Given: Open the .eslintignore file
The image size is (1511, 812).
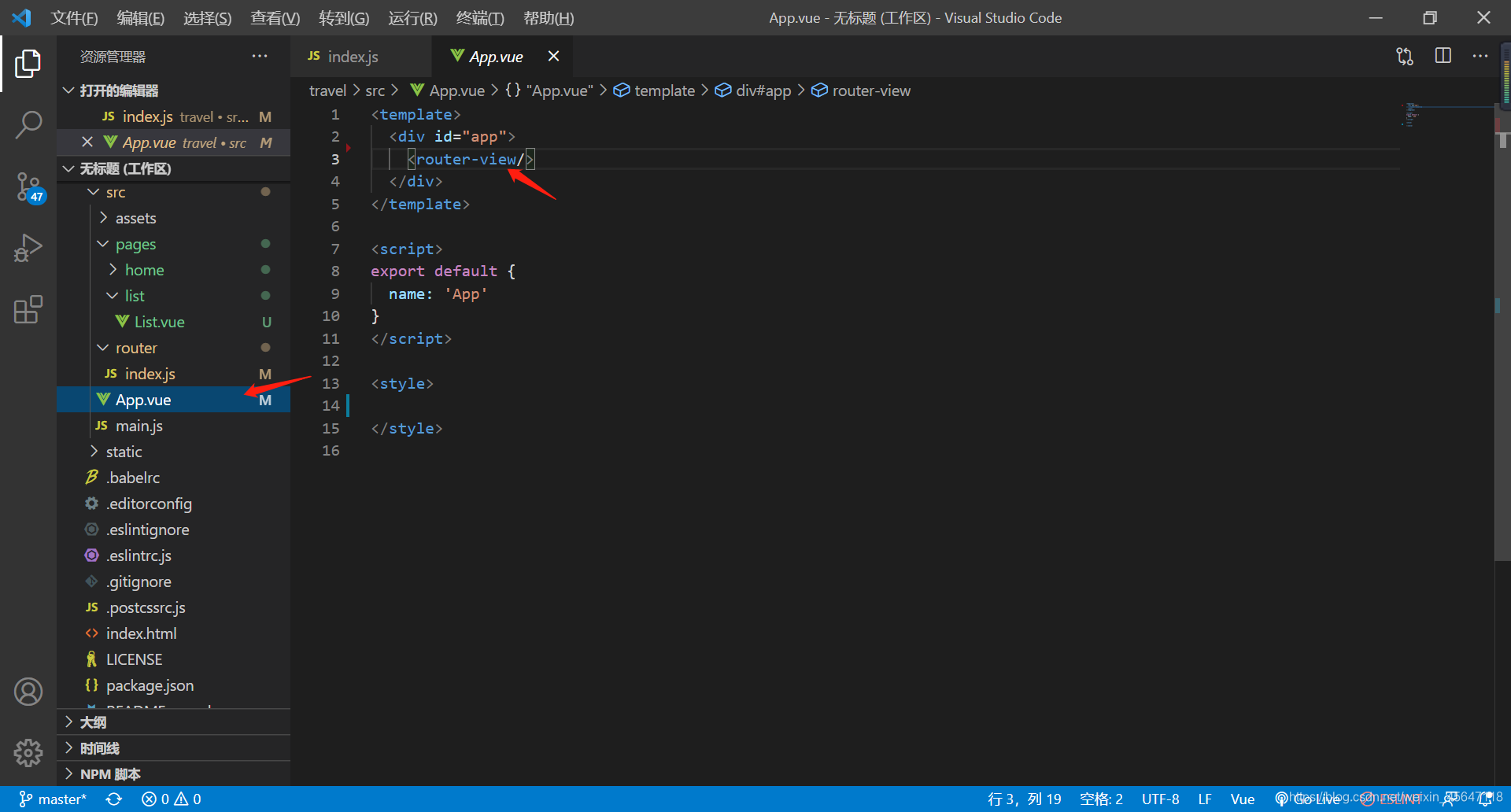Looking at the screenshot, I should [x=173, y=530].
